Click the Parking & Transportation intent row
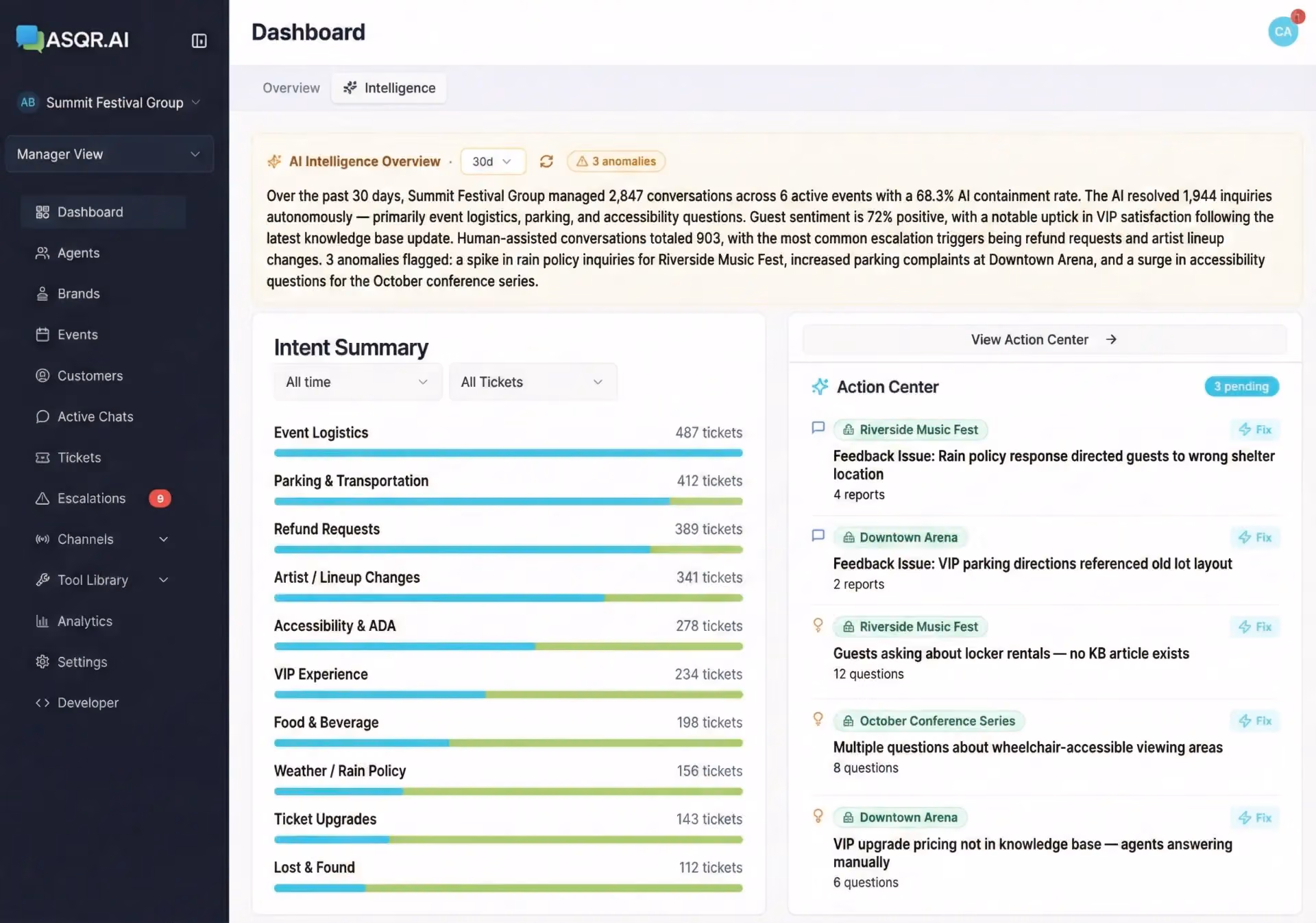 click(x=508, y=489)
